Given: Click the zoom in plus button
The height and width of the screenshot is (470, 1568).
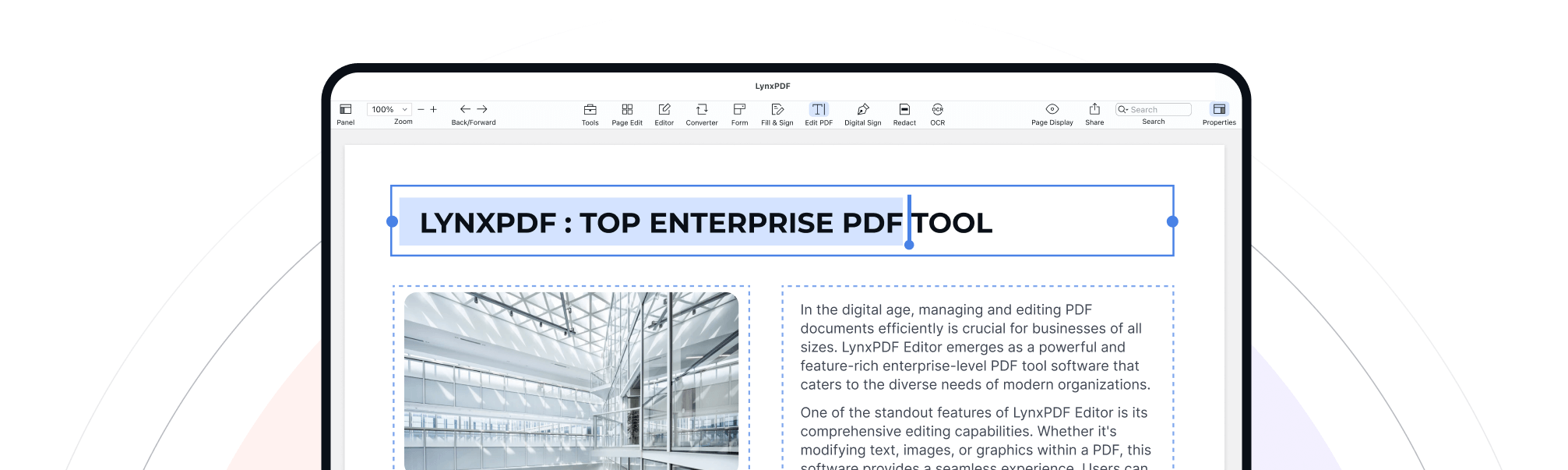Looking at the screenshot, I should point(434,110).
